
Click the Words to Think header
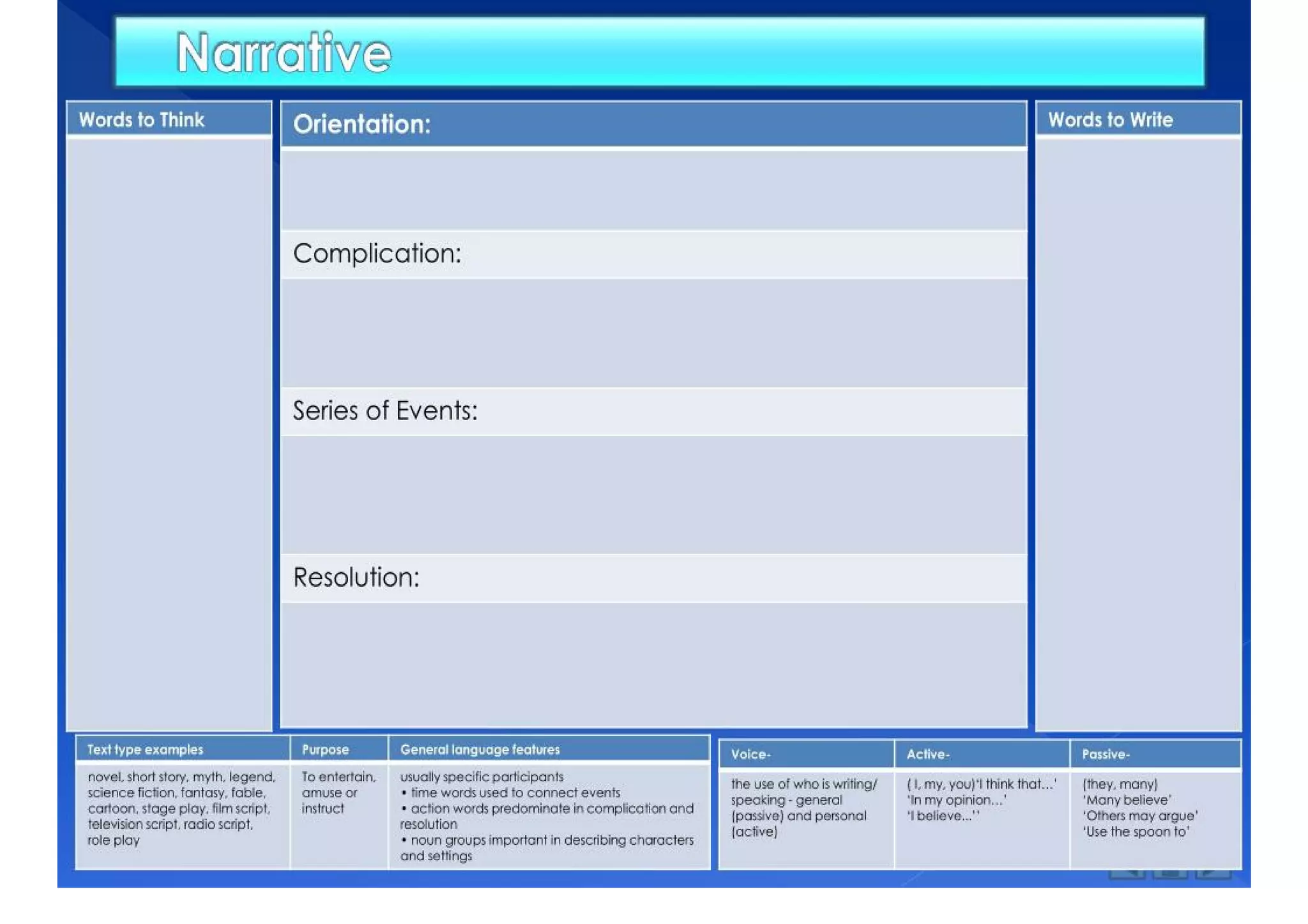(169, 119)
